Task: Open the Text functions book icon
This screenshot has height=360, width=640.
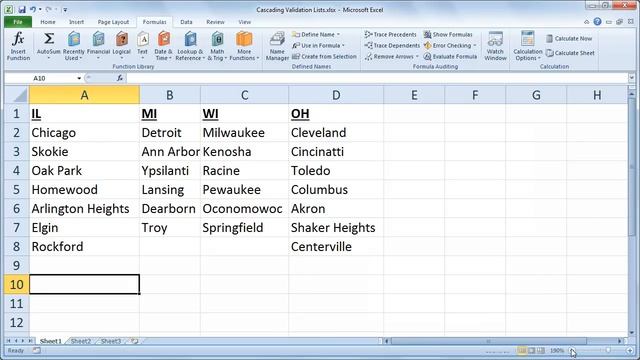Action: coord(142,40)
